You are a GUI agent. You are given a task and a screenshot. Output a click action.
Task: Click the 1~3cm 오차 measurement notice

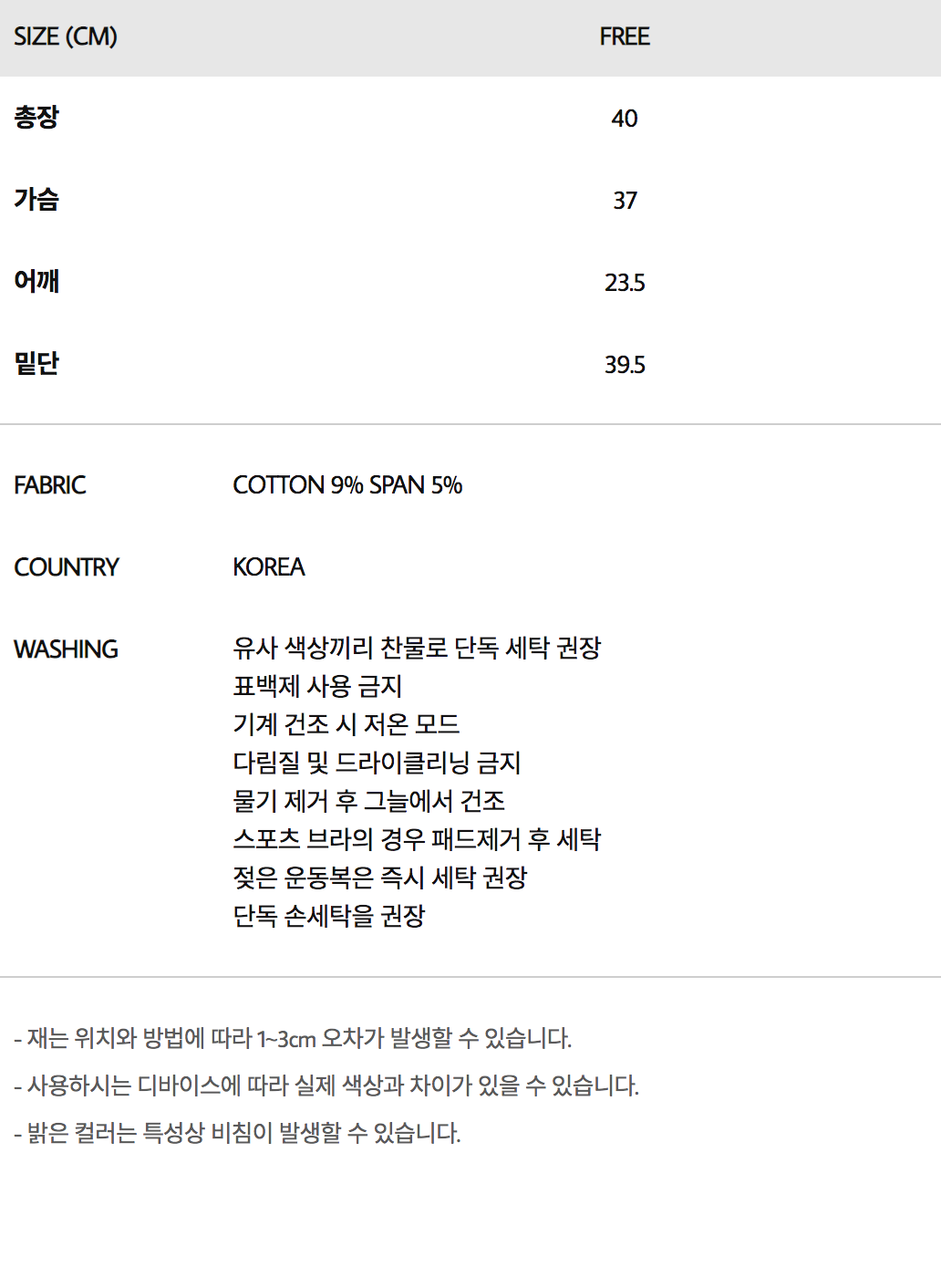pos(293,1039)
